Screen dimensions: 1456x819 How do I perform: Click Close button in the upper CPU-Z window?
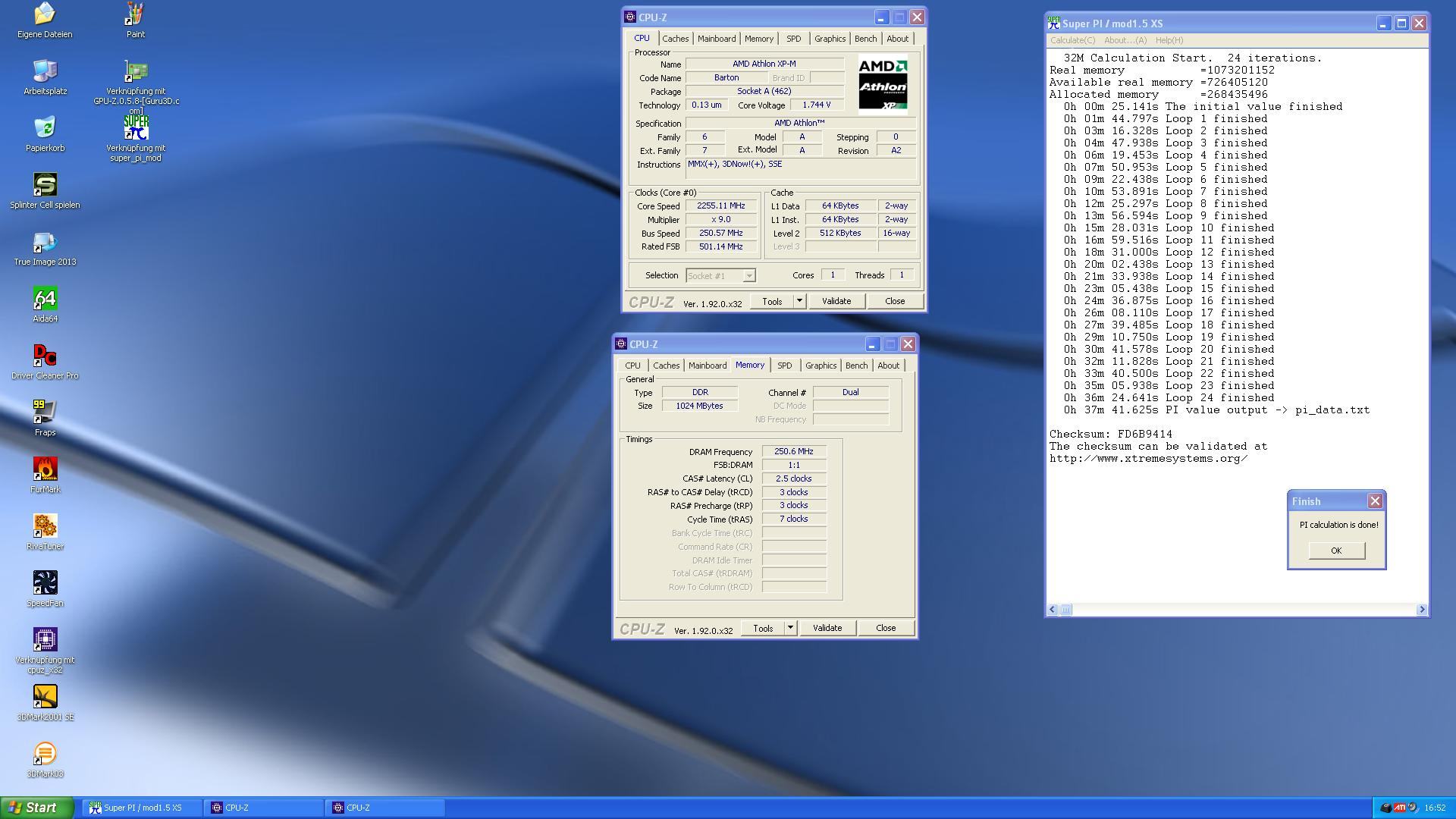click(895, 301)
